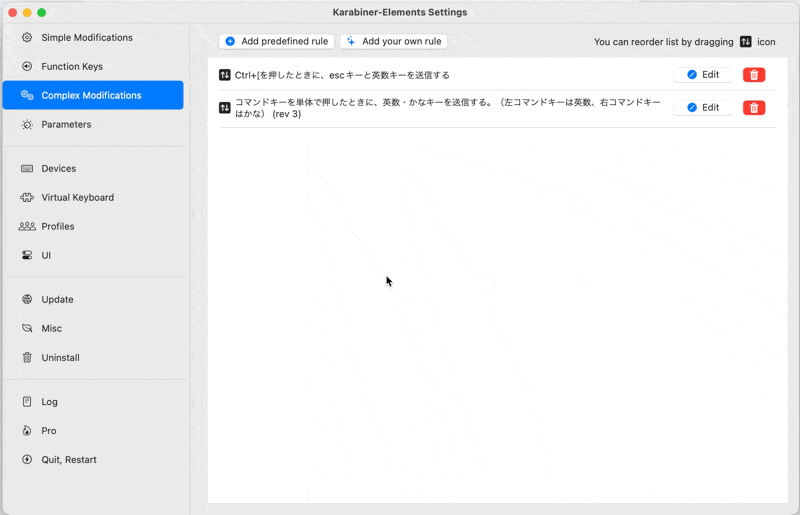Click the Misc leaf icon
The height and width of the screenshot is (515, 800).
click(x=27, y=328)
